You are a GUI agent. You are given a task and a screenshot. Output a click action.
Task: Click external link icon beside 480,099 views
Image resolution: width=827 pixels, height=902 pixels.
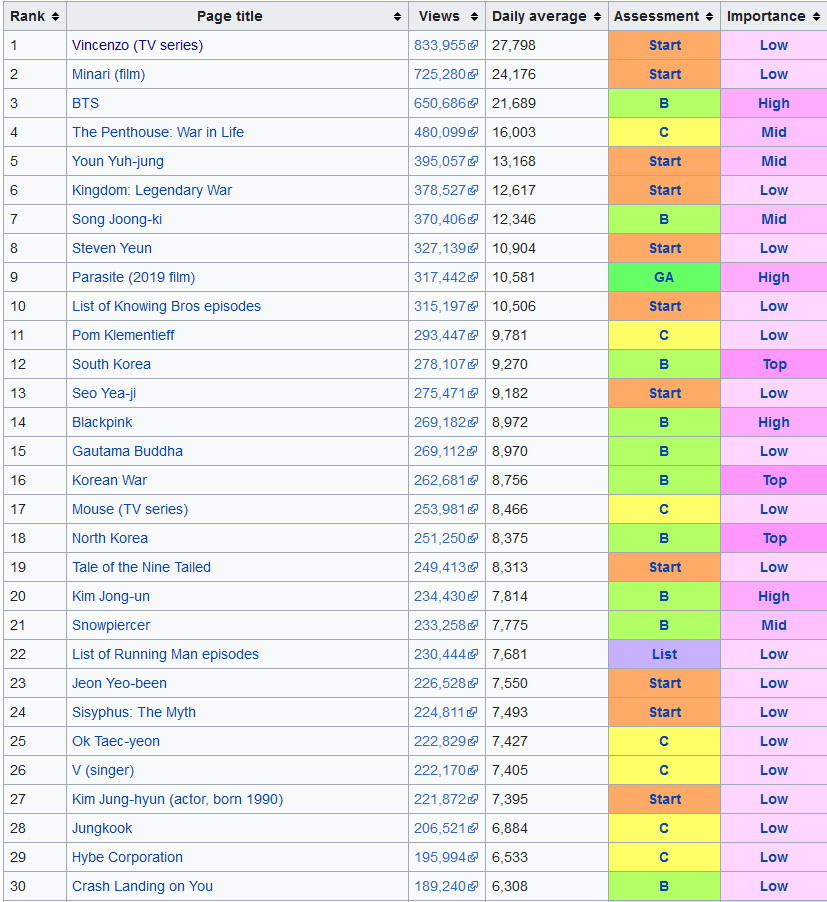click(x=473, y=132)
